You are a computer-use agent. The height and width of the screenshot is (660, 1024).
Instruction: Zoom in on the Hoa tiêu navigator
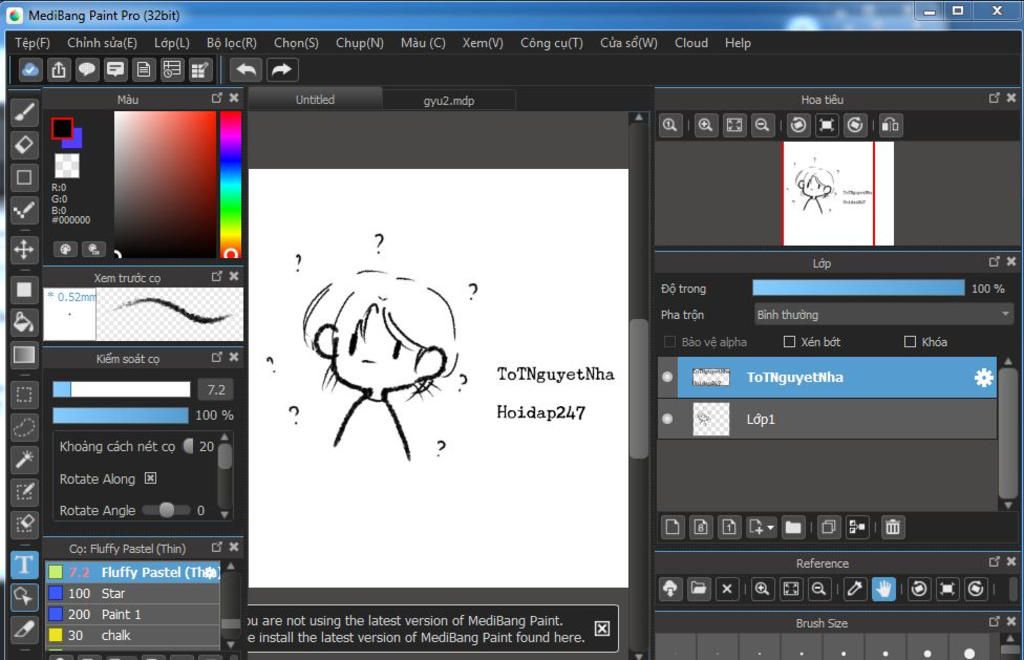(705, 125)
